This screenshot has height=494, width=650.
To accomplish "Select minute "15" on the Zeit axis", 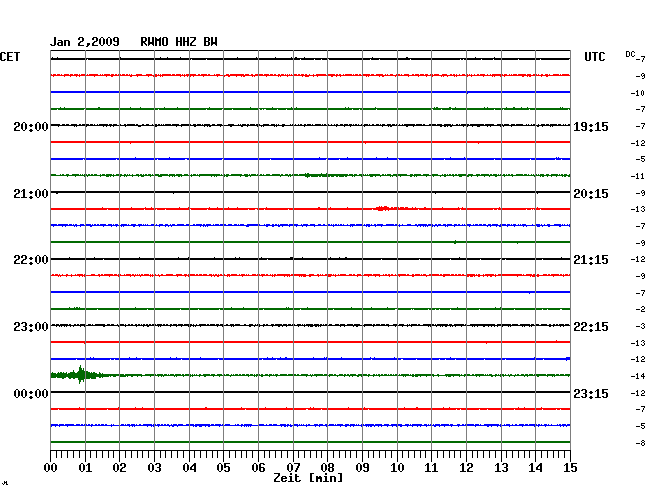I will (x=570, y=468).
